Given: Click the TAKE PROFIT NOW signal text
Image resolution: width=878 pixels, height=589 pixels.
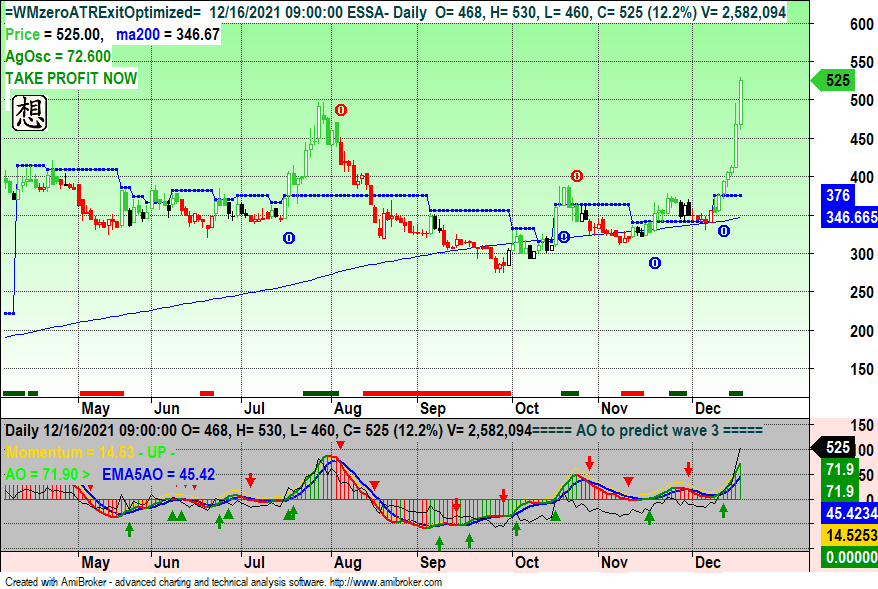Looking at the screenshot, I should 71,78.
